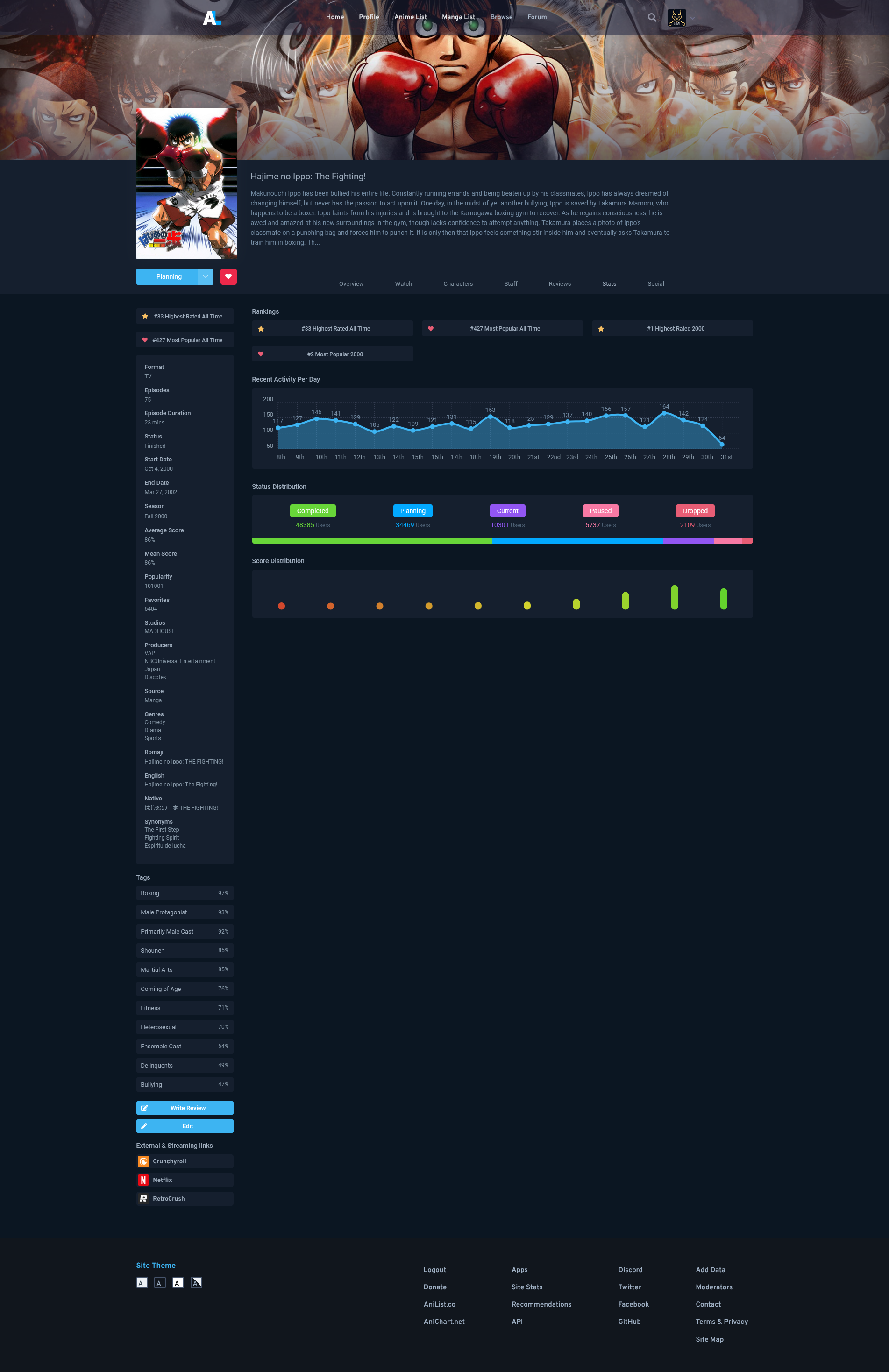Open Terms & Privacy footer link
Image resolution: width=889 pixels, height=1372 pixels.
(721, 1322)
